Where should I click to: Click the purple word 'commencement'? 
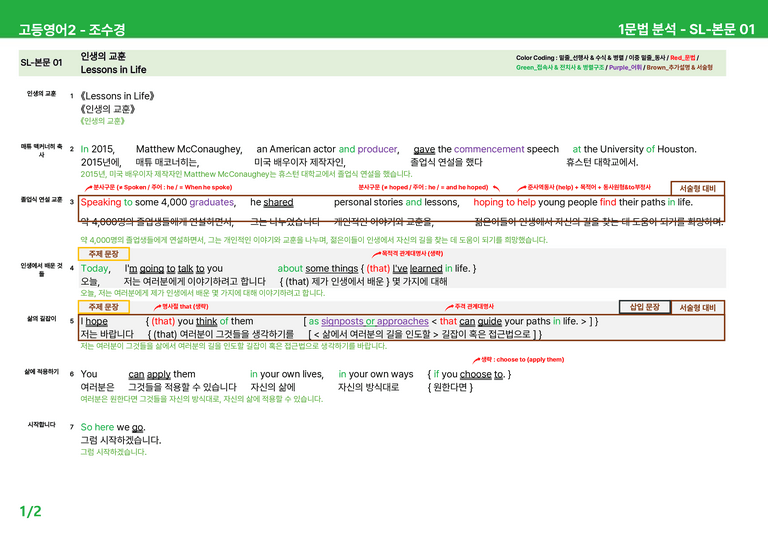[489, 149]
